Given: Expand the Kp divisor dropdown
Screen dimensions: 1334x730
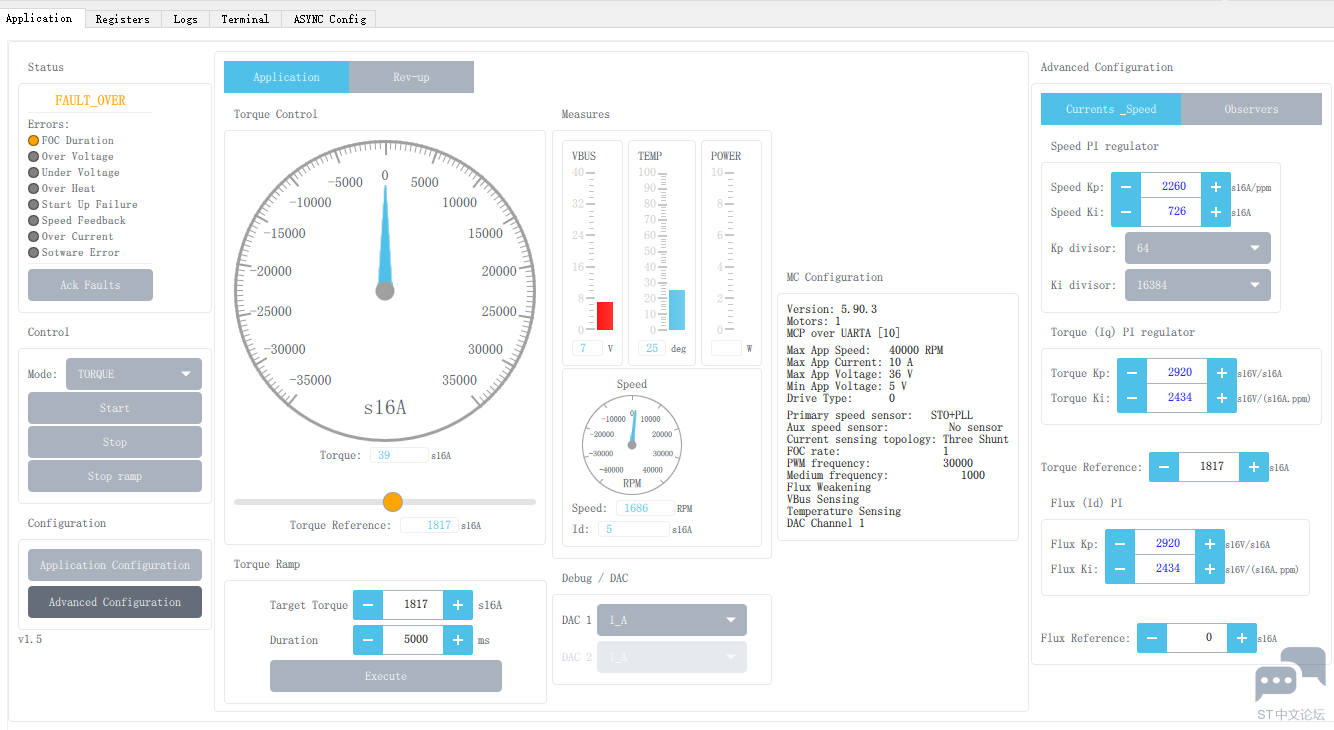Looking at the screenshot, I should coord(1197,248).
